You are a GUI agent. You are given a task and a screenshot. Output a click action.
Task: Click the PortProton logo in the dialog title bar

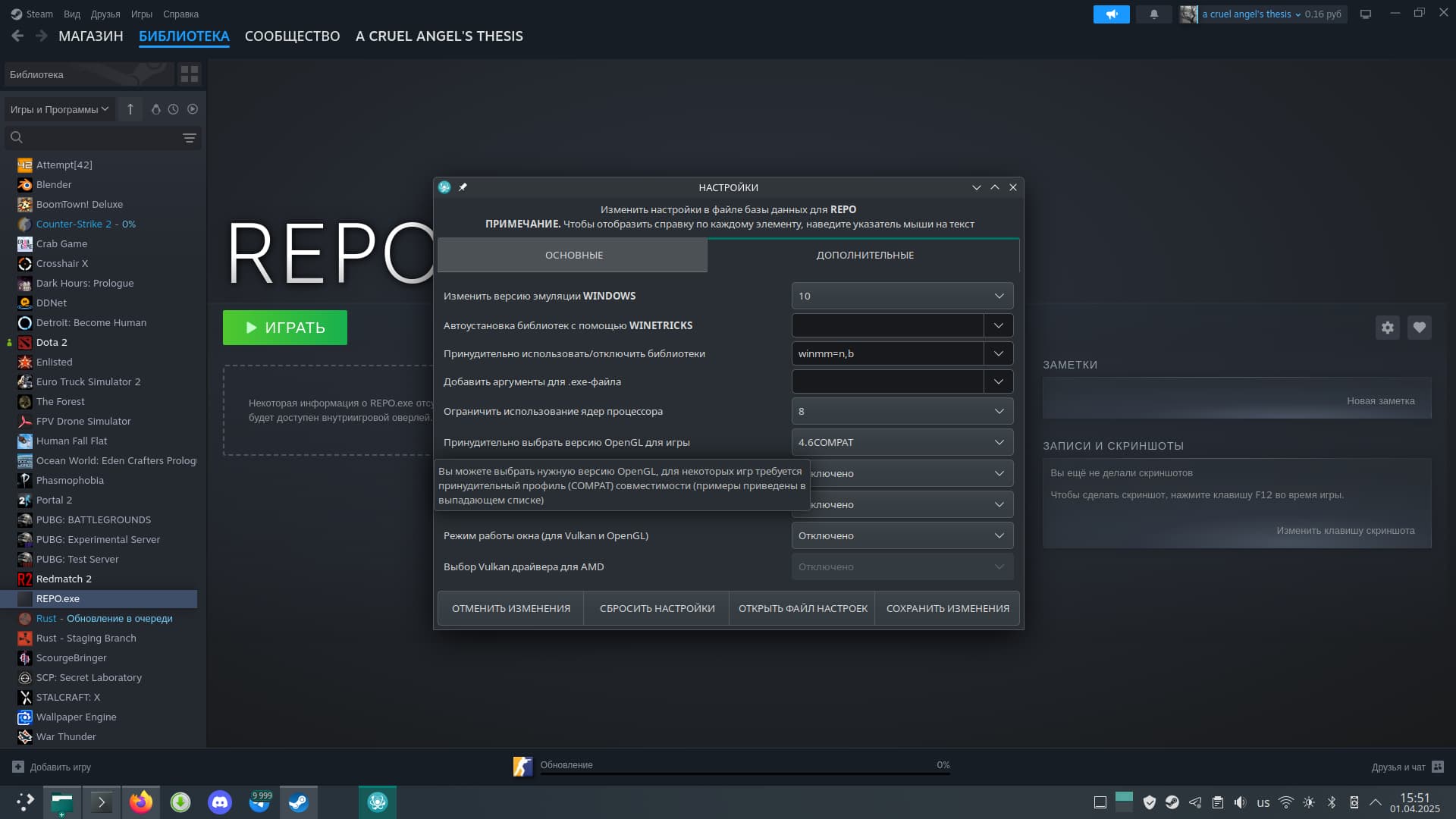coord(444,187)
